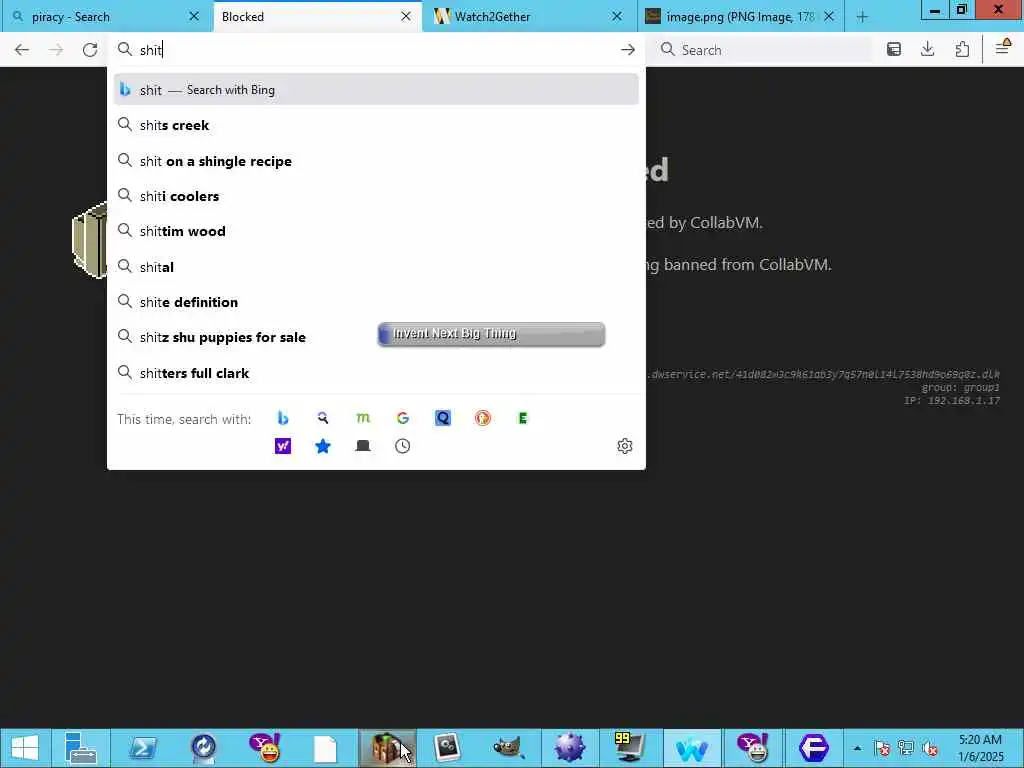The width and height of the screenshot is (1024, 768).
Task: Click the Go arrow in the address bar
Action: [628, 50]
